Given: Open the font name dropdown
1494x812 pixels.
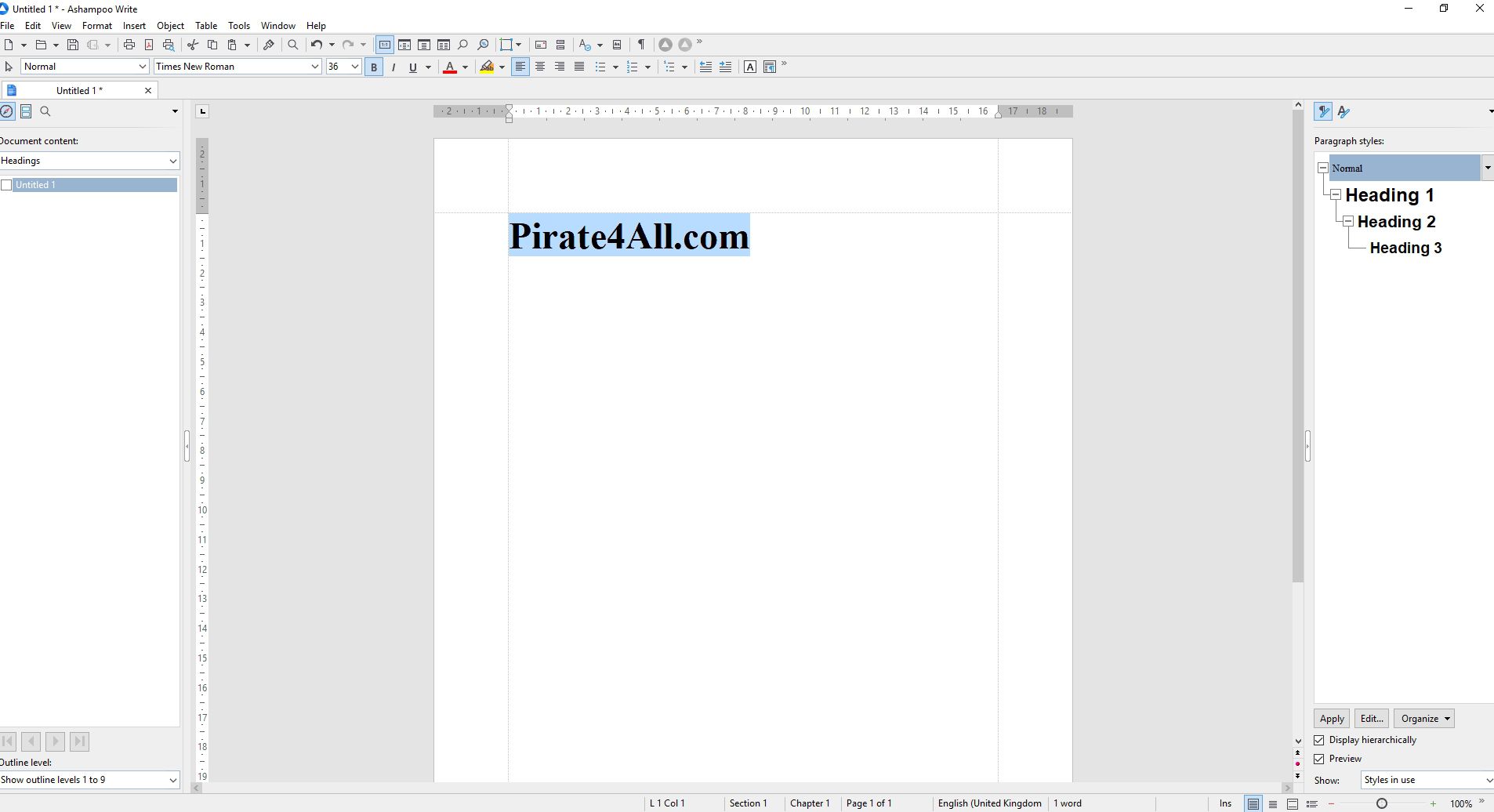Looking at the screenshot, I should pos(314,67).
